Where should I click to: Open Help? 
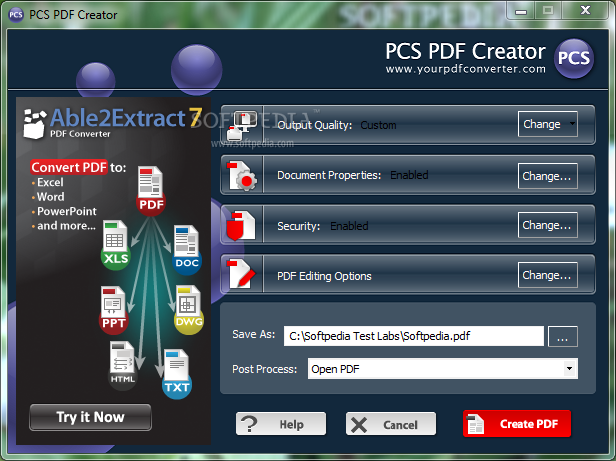(281, 424)
